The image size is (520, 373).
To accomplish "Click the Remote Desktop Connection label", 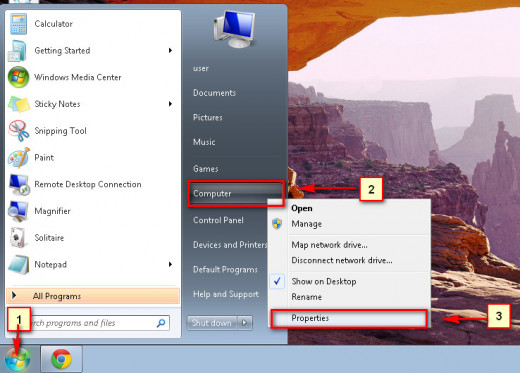I will click(x=88, y=184).
